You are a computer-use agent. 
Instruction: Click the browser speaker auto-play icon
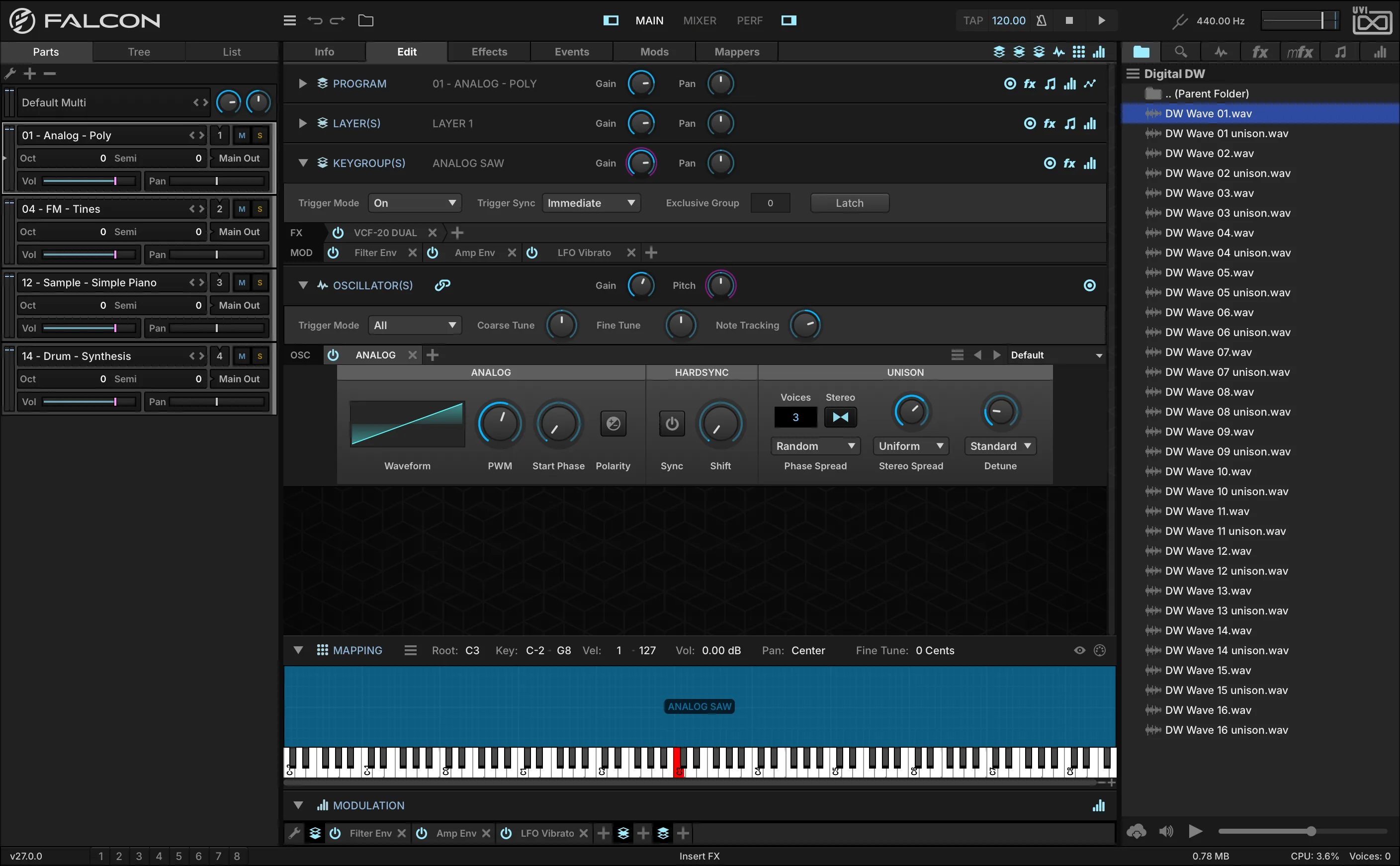click(1166, 831)
